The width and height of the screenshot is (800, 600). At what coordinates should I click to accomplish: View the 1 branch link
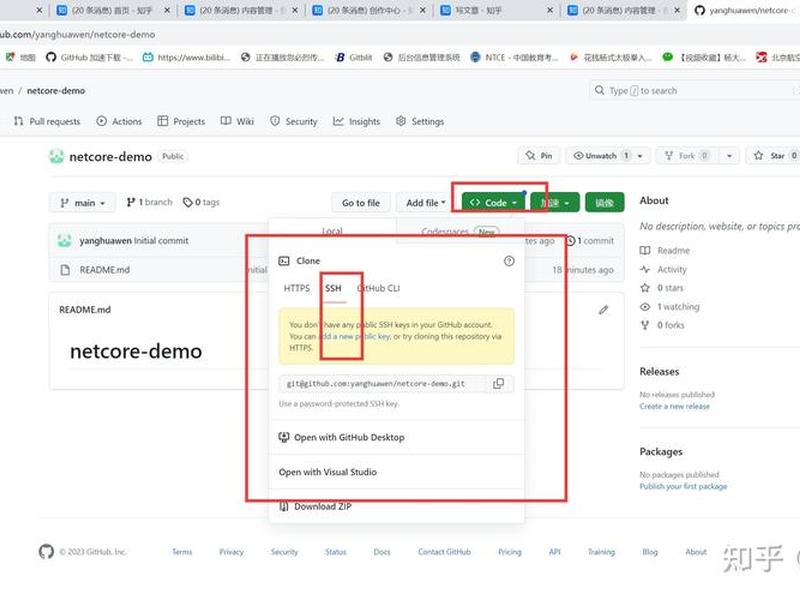pos(149,202)
